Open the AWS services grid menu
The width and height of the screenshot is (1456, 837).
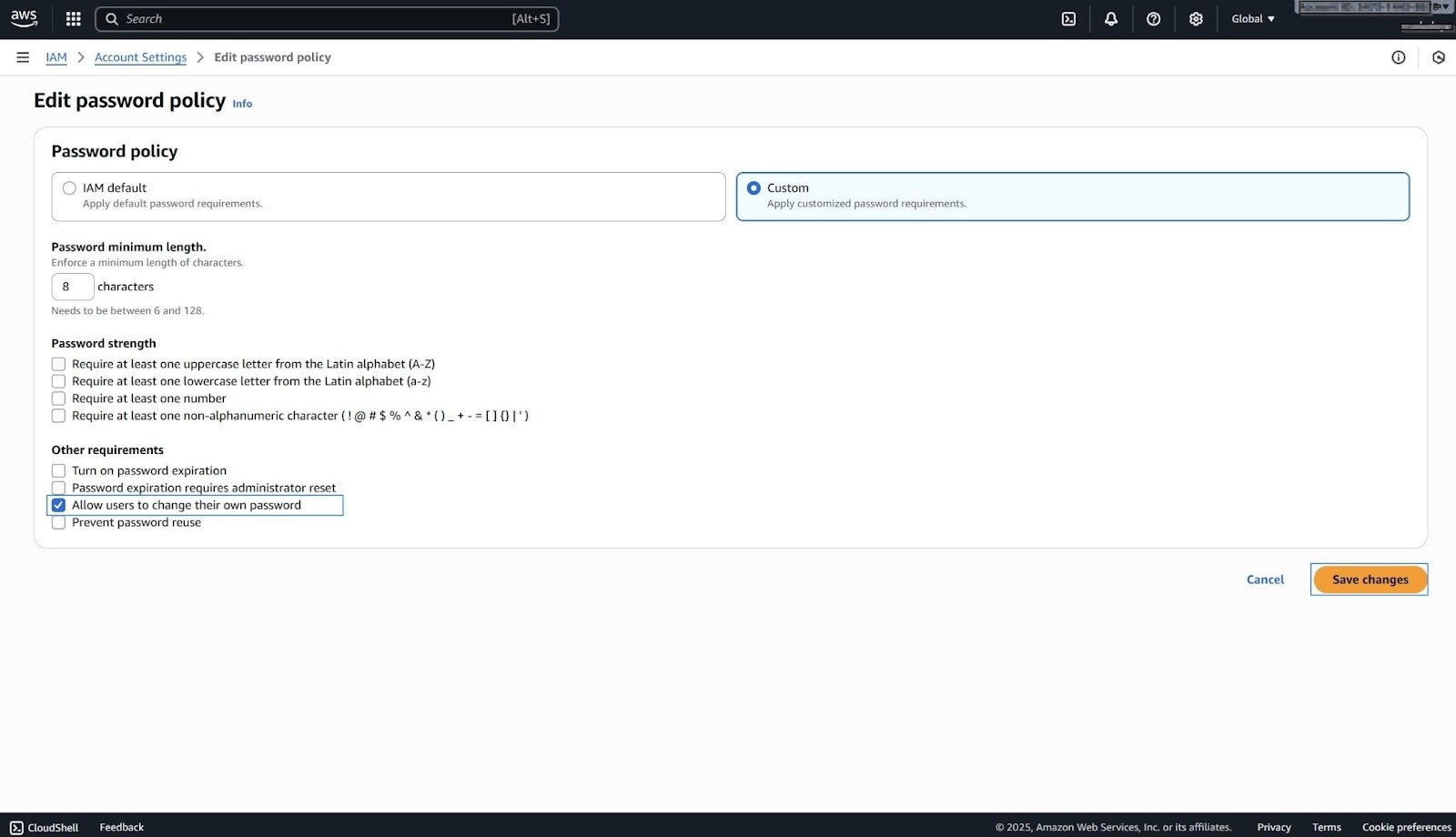(72, 18)
